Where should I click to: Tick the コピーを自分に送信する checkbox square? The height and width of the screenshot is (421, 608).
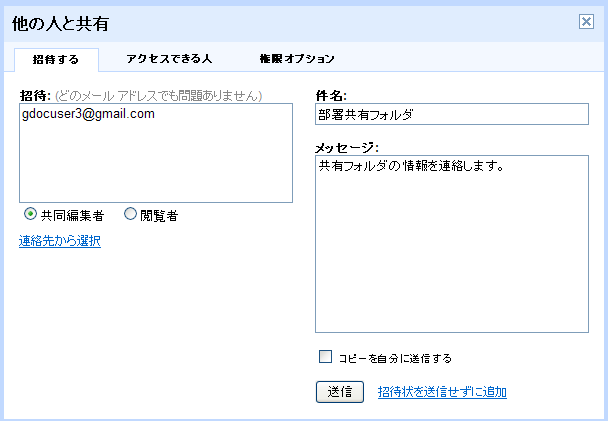tap(325, 357)
